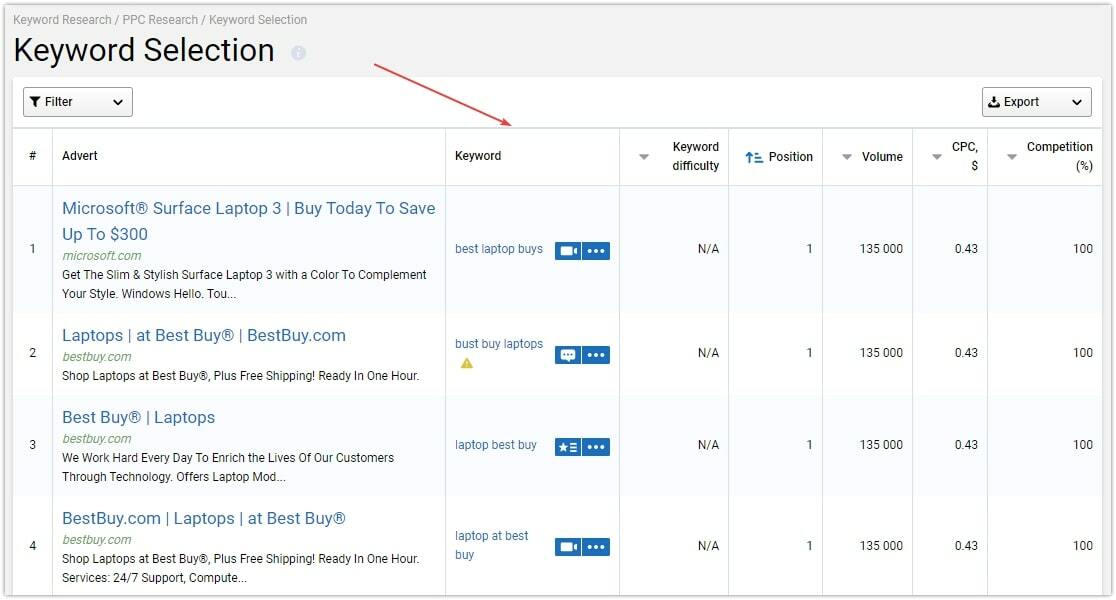Click bestbuy.com domain in row 3

tap(97, 438)
